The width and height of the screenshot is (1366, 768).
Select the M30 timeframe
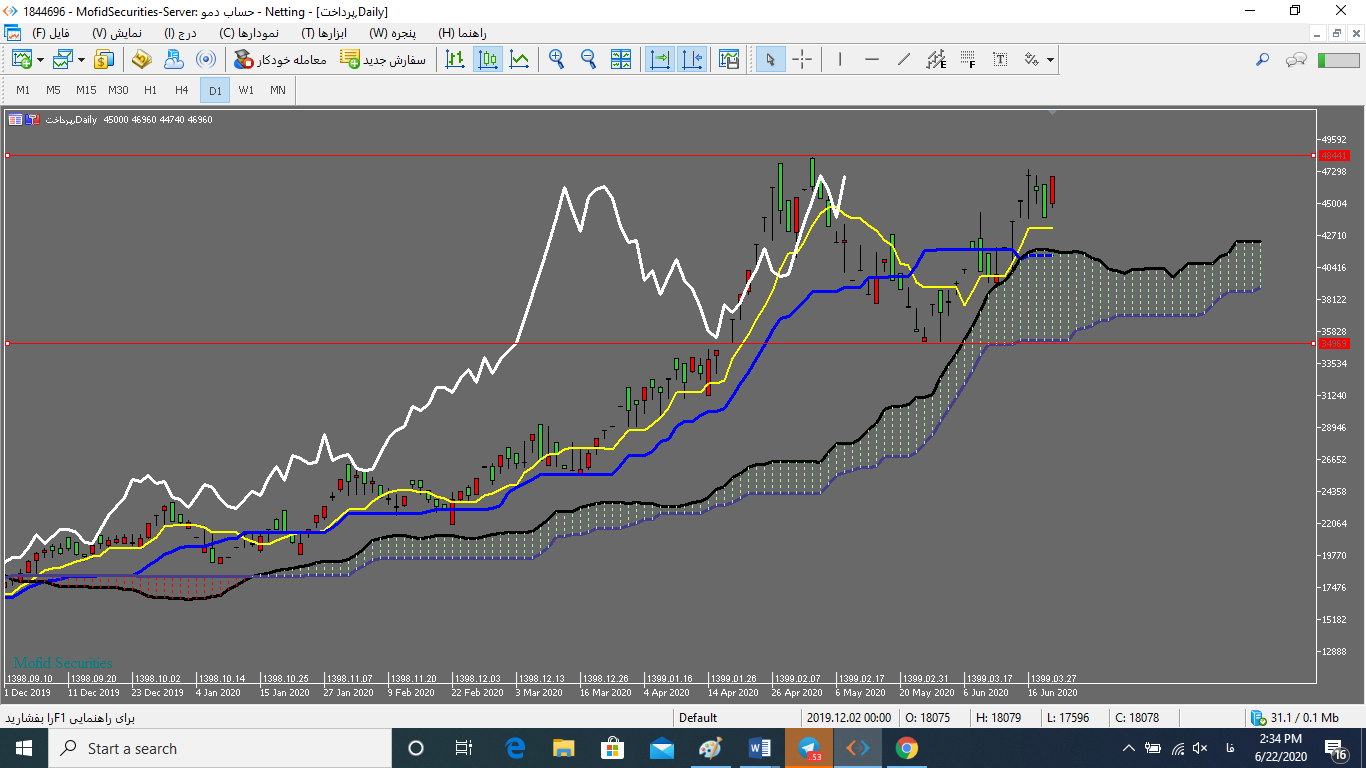click(x=118, y=90)
